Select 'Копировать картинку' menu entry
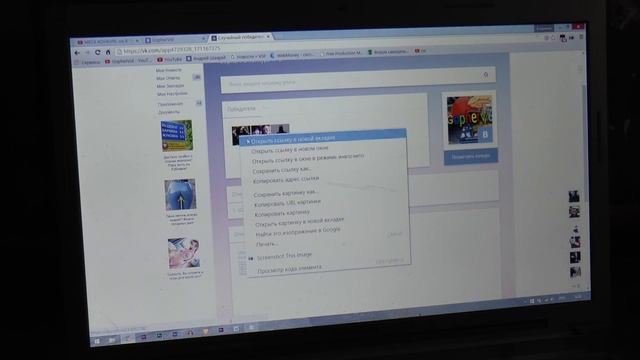 (x=282, y=213)
